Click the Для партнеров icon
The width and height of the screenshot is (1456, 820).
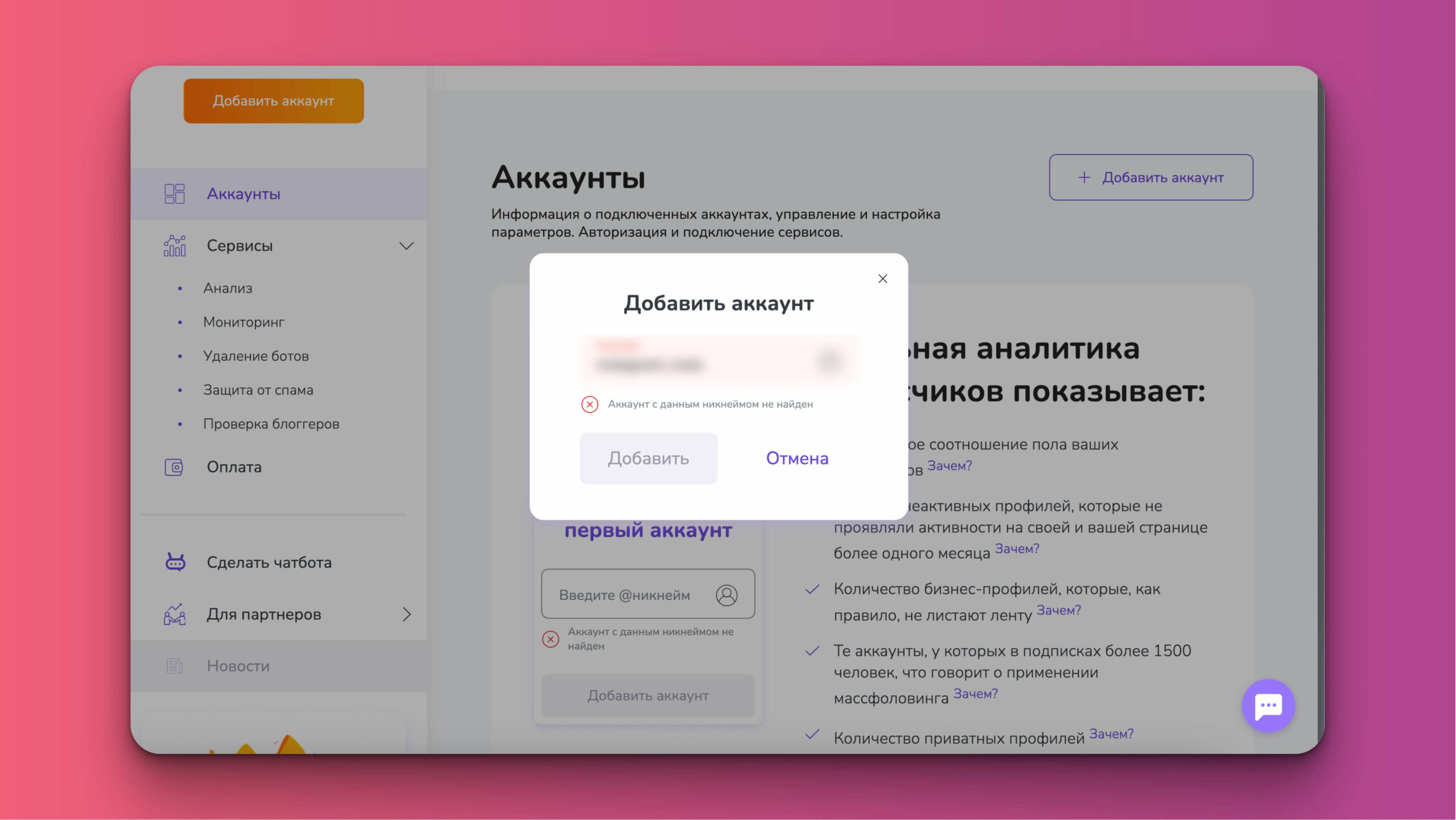pyautogui.click(x=175, y=615)
